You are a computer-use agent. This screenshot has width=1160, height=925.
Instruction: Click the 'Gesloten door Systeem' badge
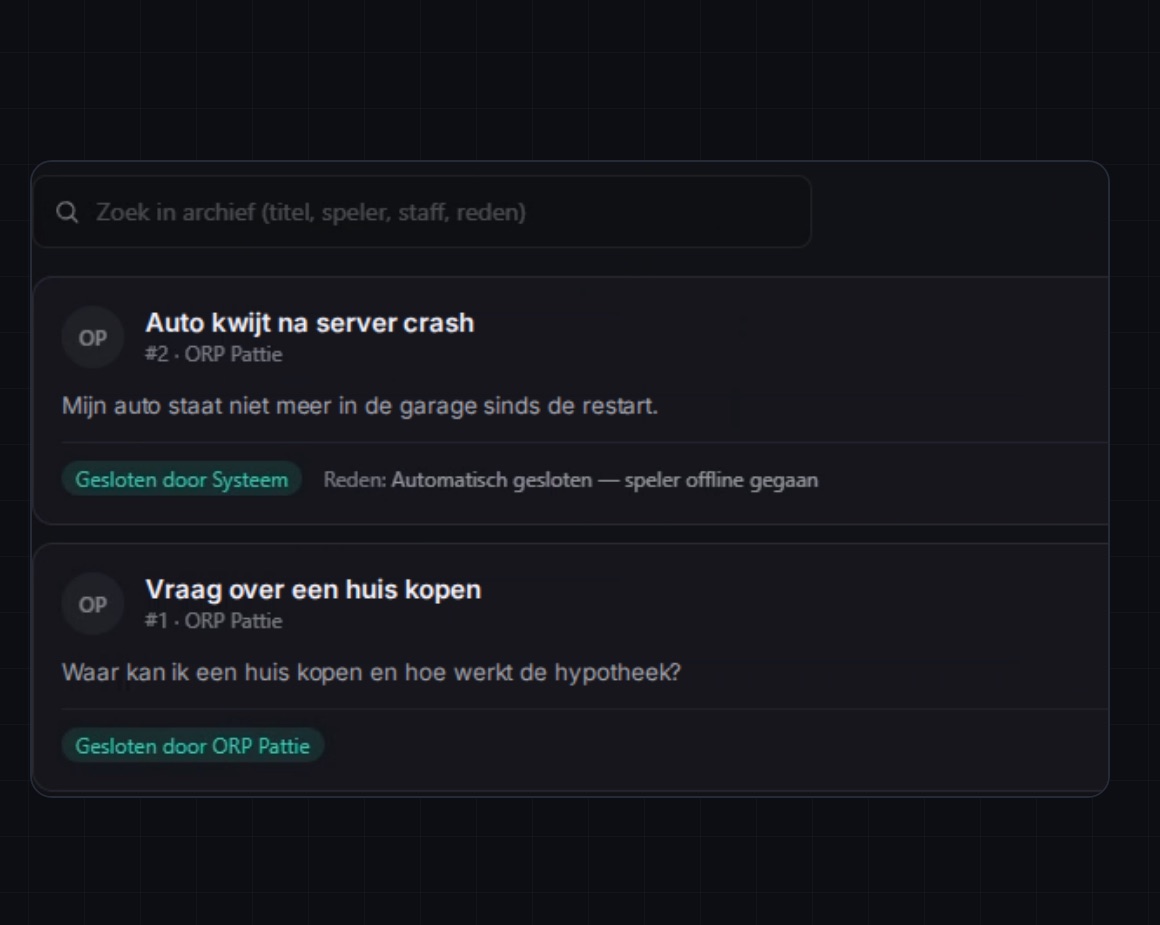click(181, 480)
